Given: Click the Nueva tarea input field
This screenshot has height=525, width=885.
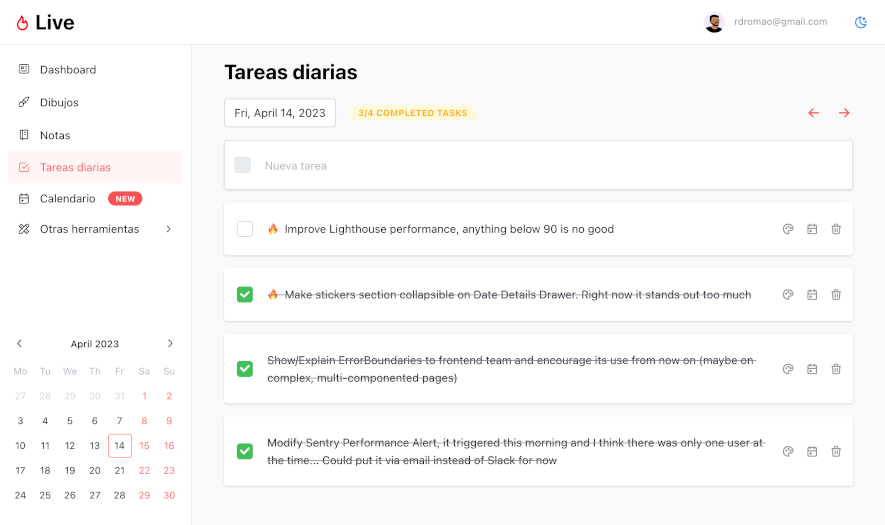Looking at the screenshot, I should [x=538, y=165].
